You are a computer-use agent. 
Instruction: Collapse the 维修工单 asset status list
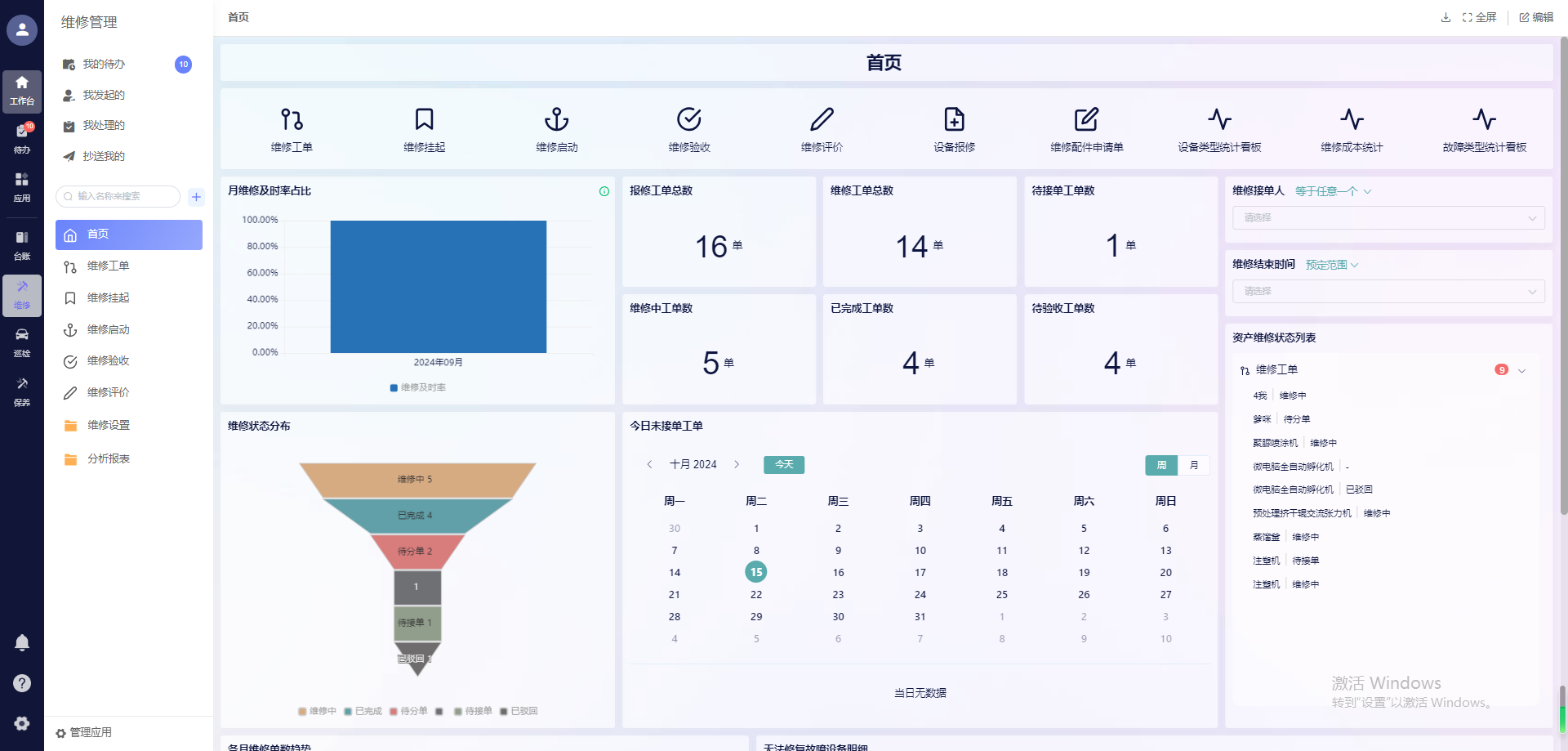coord(1522,370)
